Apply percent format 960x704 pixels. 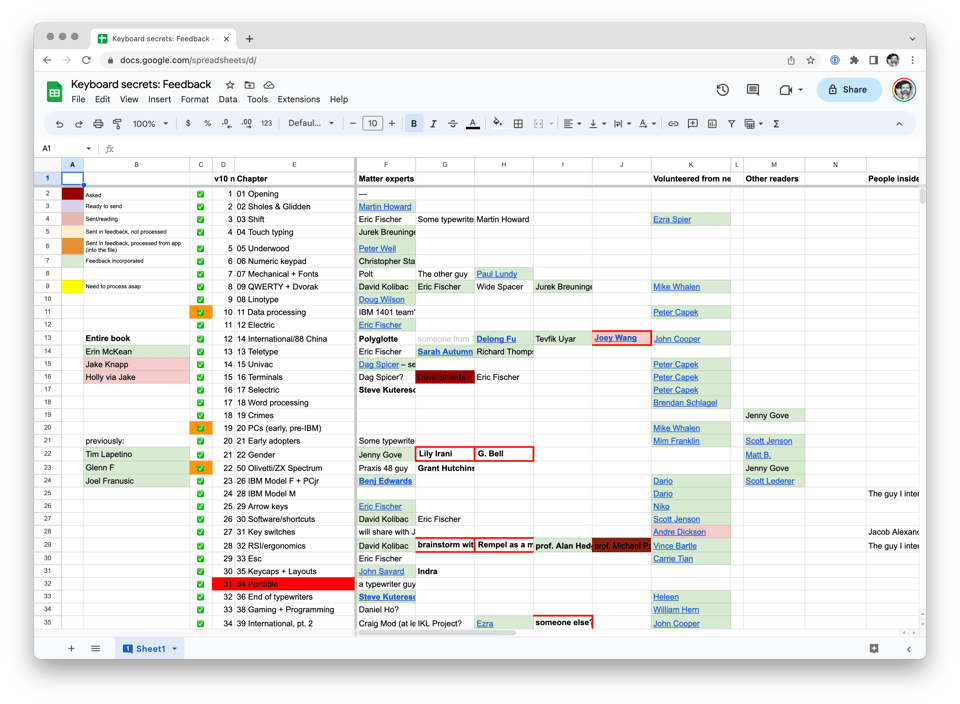208,123
